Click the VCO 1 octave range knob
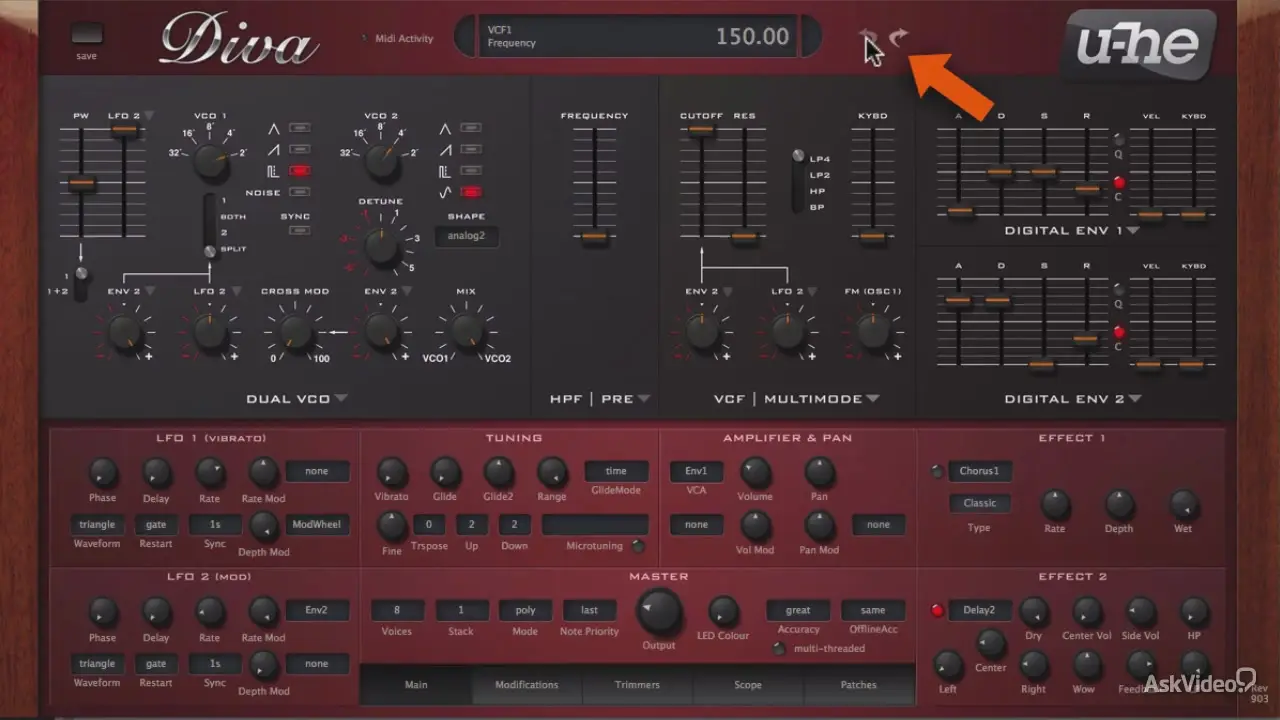 (x=210, y=160)
